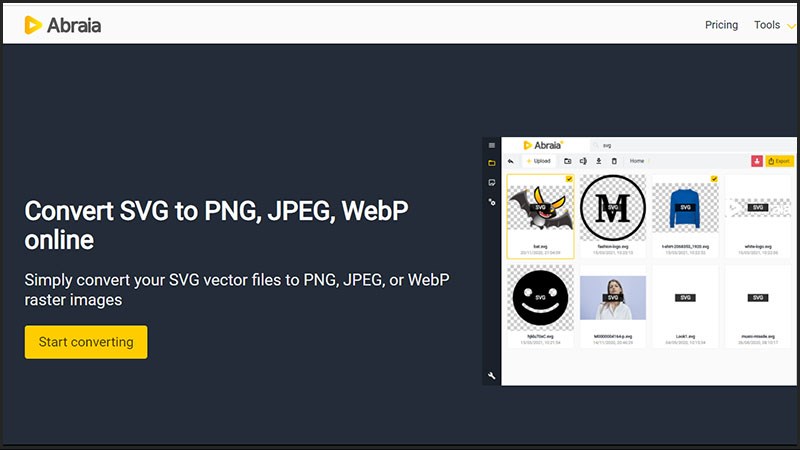This screenshot has height=450, width=800.
Task: Click the Look1.svg file name
Action: click(x=685, y=337)
